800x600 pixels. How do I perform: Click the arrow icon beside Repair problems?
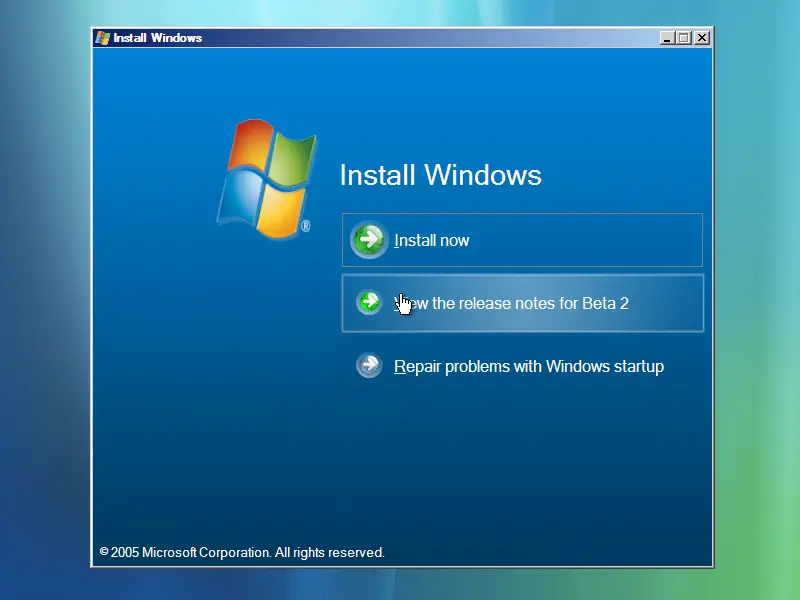point(369,365)
